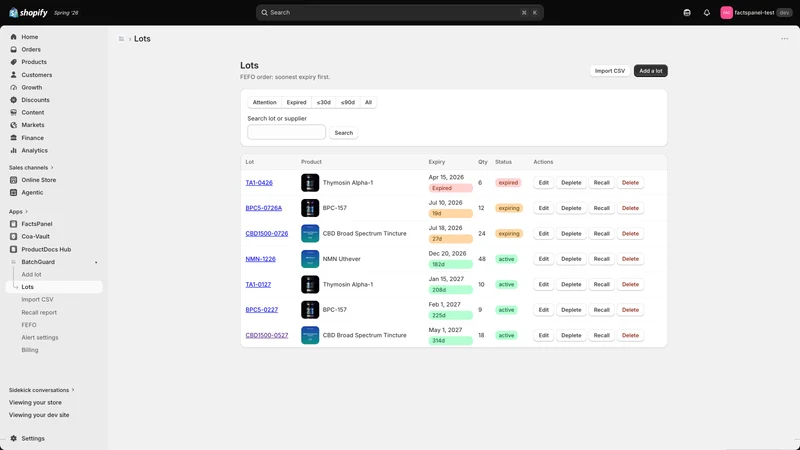Open Import CSV in BatchGuard menu
800x450 pixels.
(37, 299)
